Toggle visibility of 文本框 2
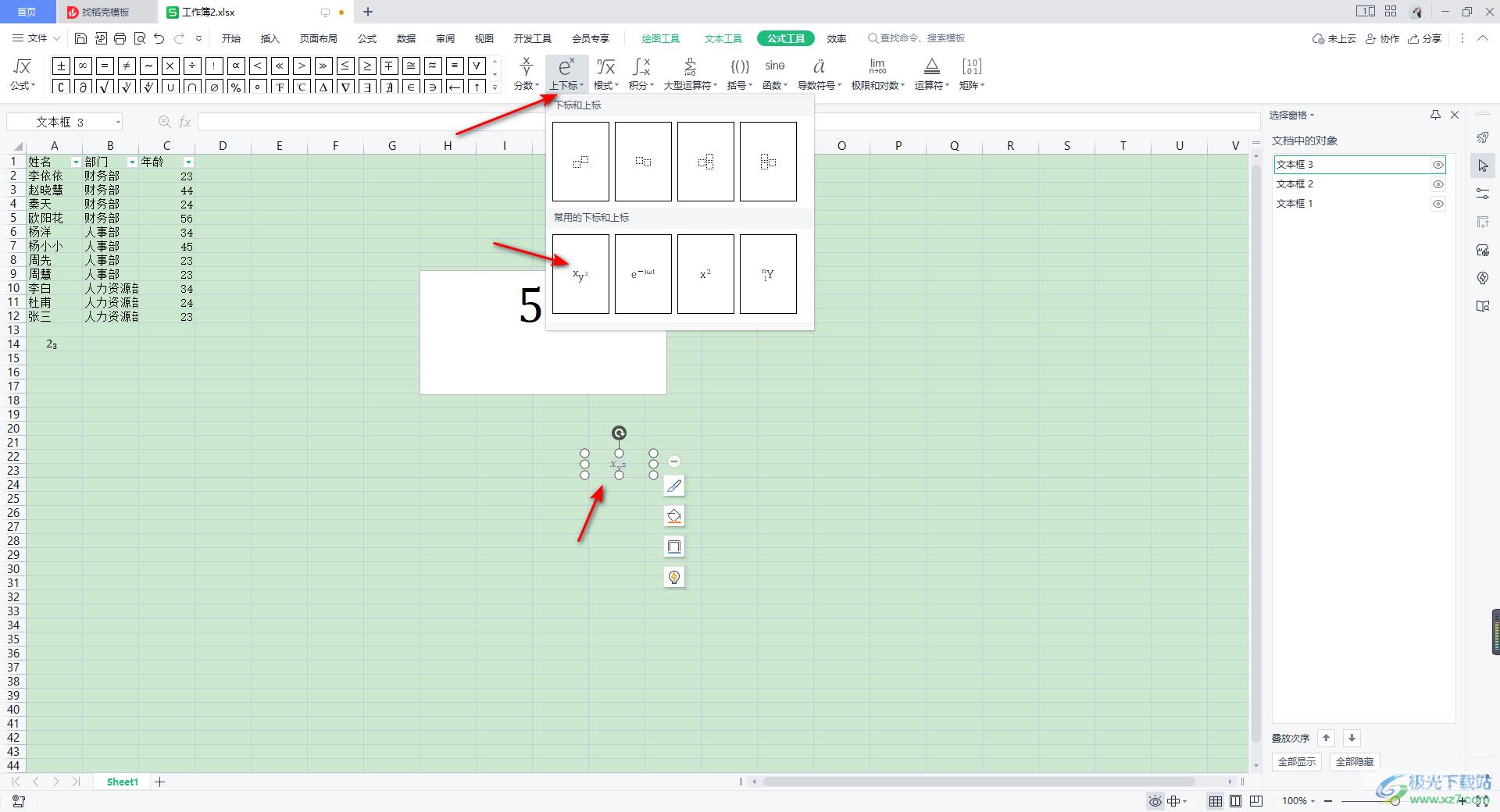The image size is (1500, 812). point(1437,184)
